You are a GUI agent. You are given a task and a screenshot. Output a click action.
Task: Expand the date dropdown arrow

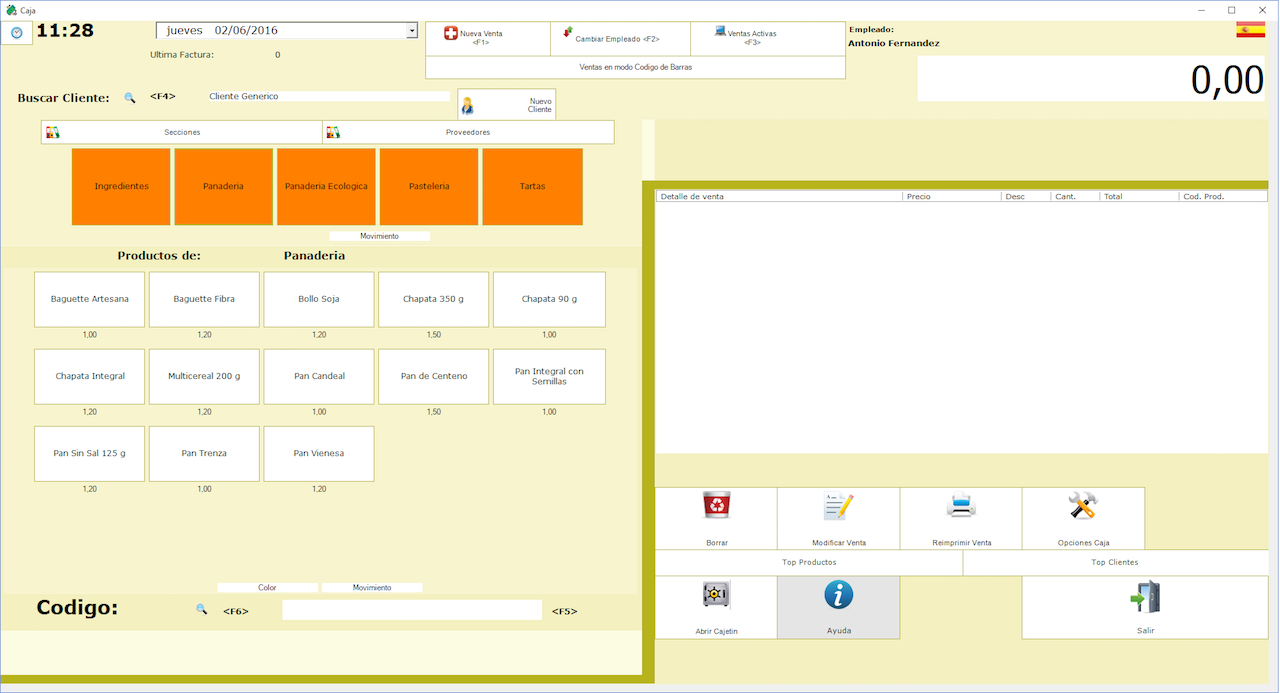point(411,31)
